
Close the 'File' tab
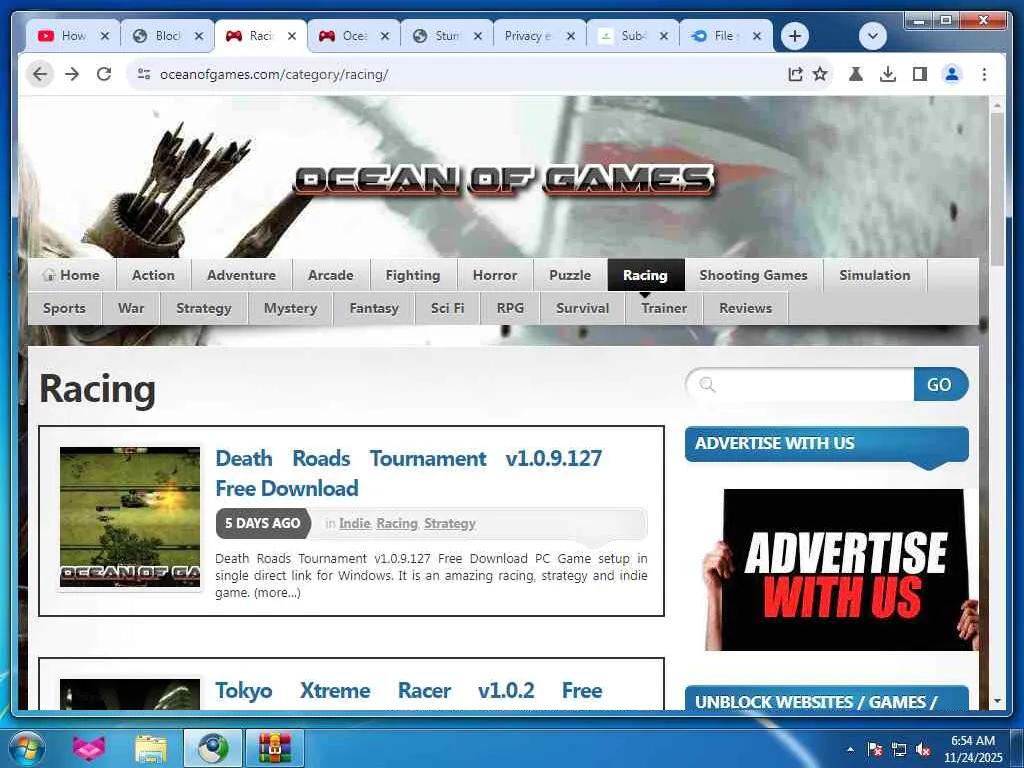point(757,36)
